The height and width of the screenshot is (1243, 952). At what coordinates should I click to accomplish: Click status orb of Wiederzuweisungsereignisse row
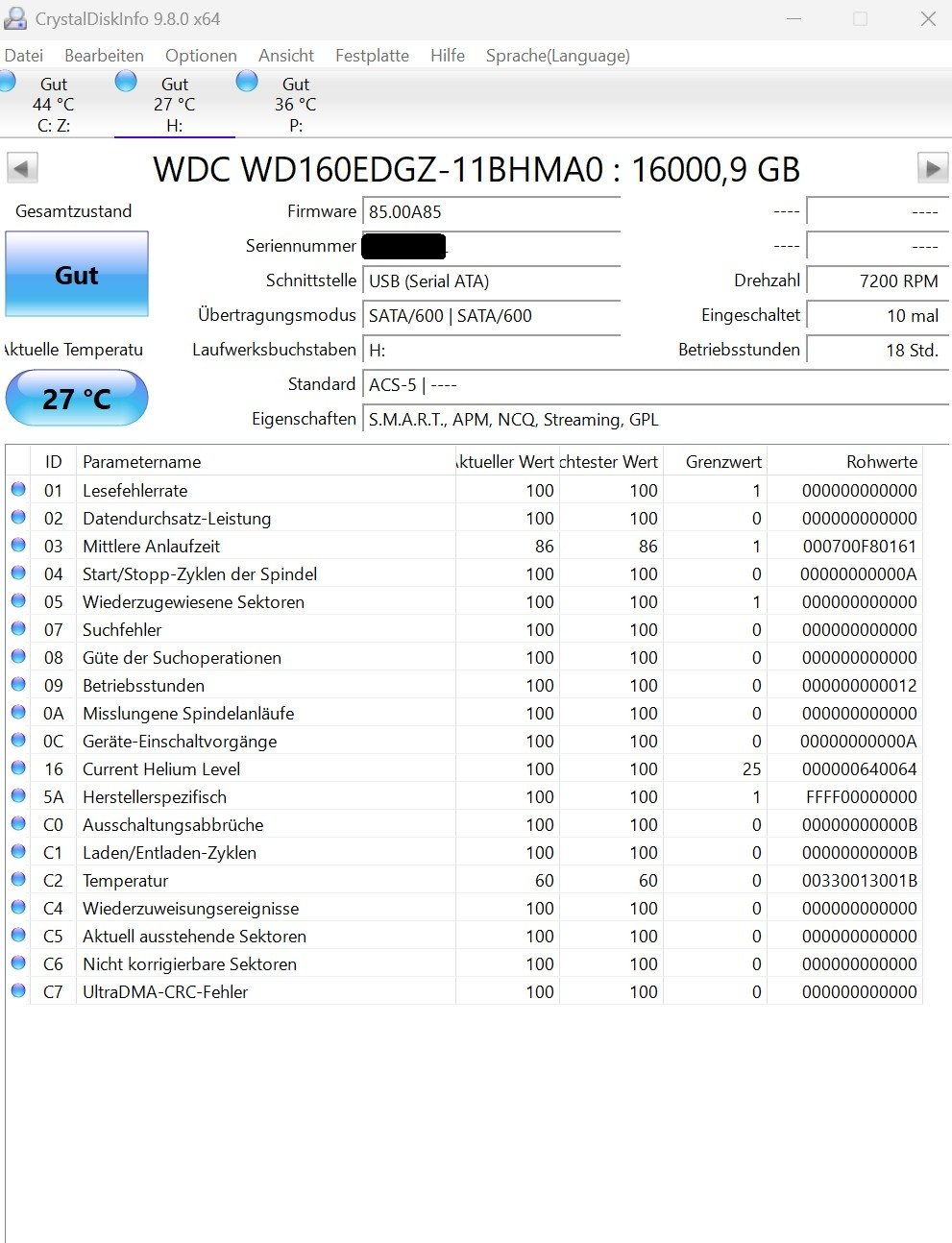(x=18, y=907)
